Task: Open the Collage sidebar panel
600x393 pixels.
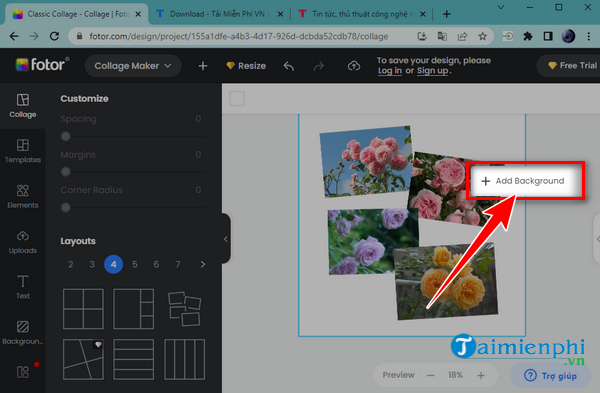Action: (x=23, y=106)
